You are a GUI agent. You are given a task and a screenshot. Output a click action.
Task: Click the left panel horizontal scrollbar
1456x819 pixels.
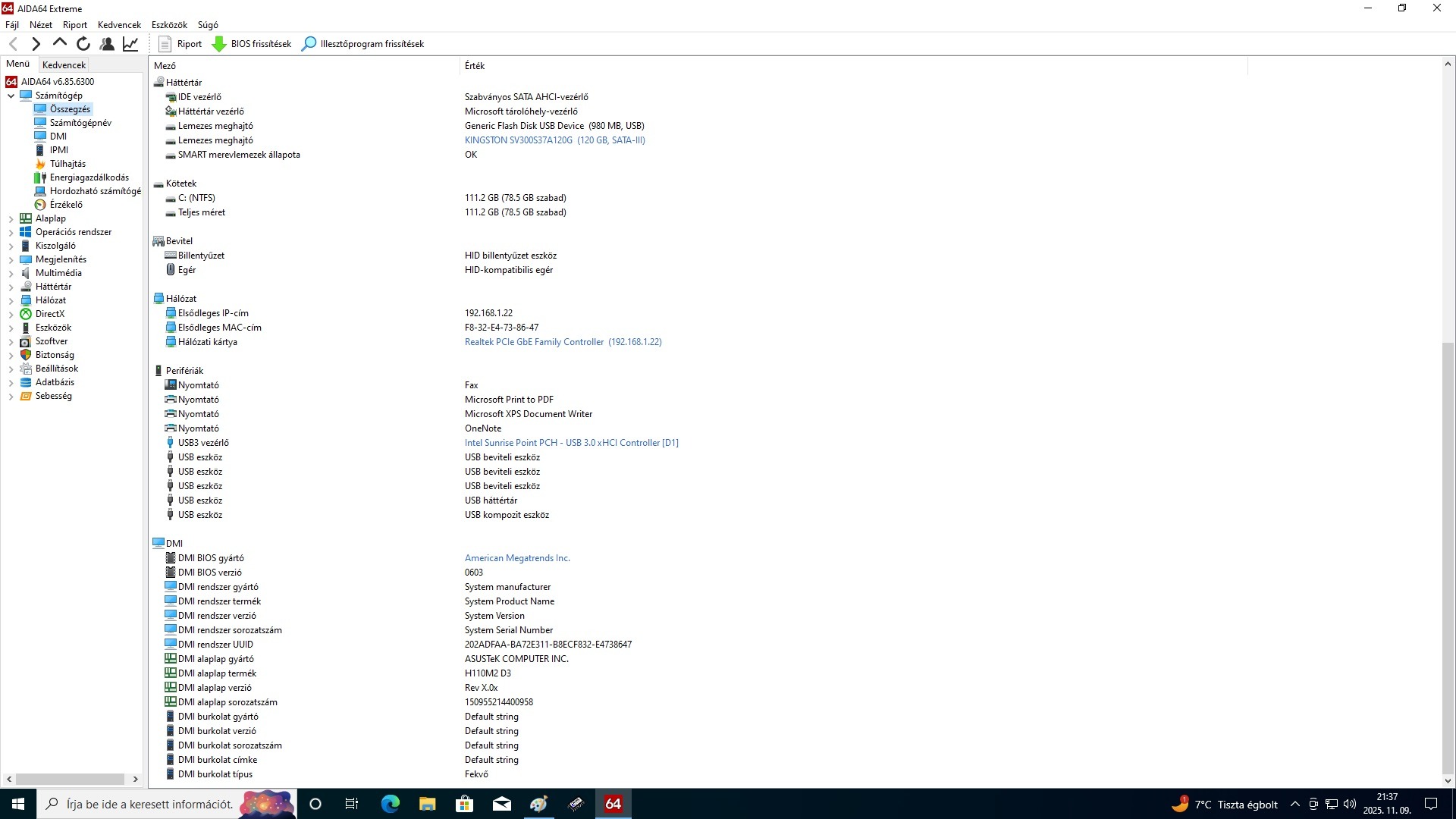click(x=71, y=779)
